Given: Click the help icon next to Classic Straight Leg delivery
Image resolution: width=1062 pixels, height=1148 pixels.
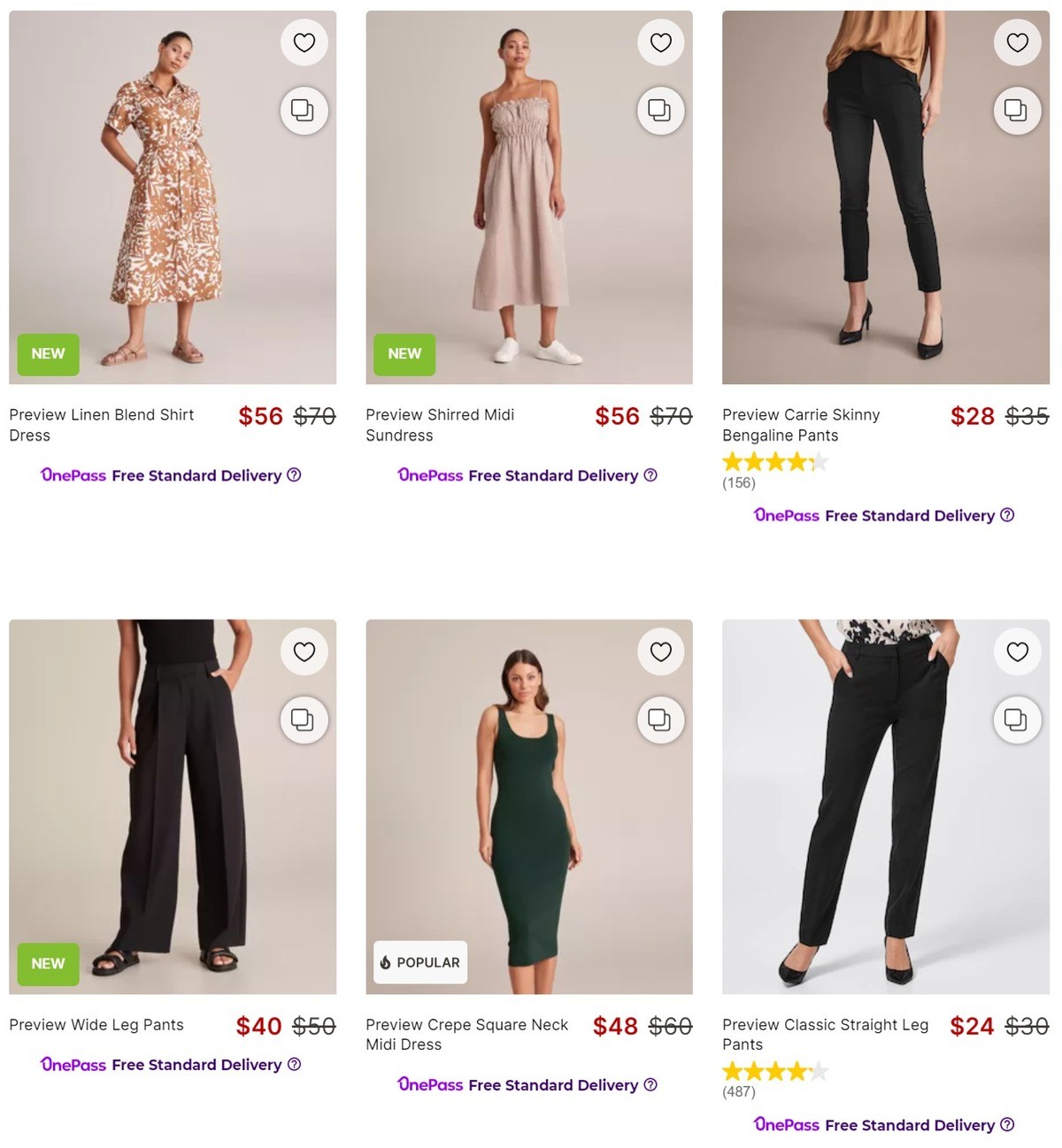Looking at the screenshot, I should pyautogui.click(x=1008, y=1125).
